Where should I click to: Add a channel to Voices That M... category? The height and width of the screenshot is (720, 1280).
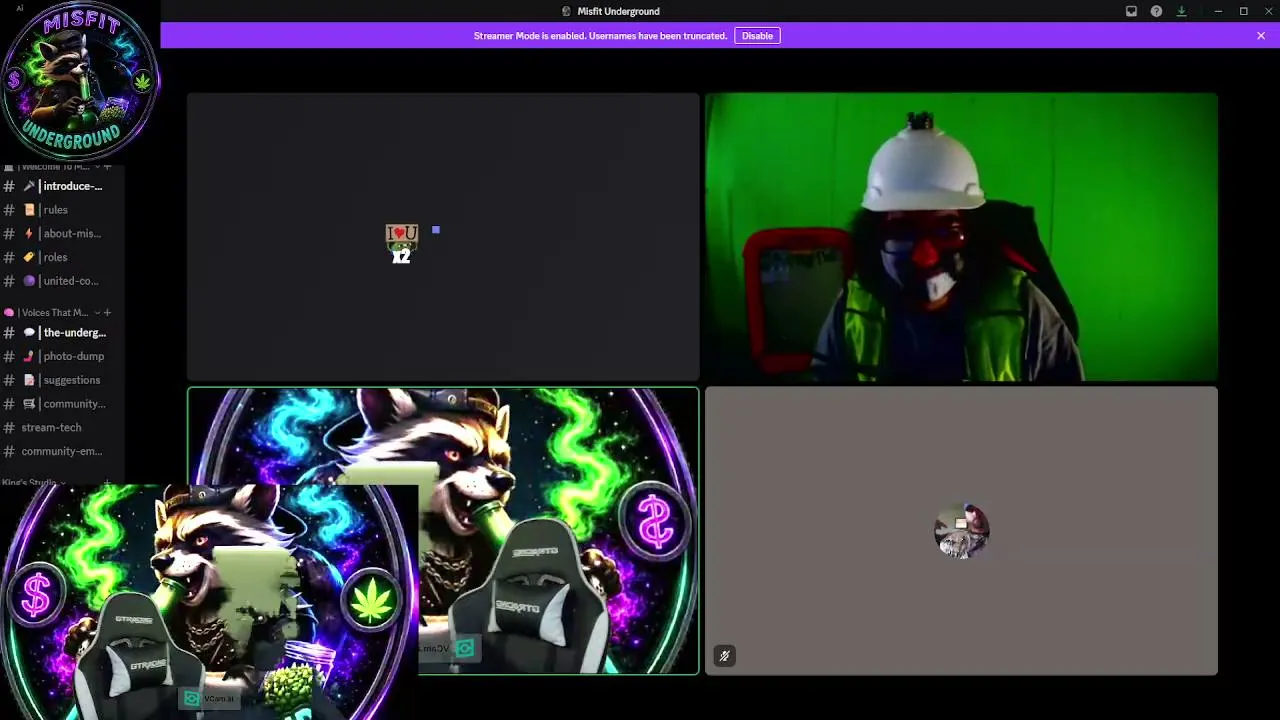point(108,313)
